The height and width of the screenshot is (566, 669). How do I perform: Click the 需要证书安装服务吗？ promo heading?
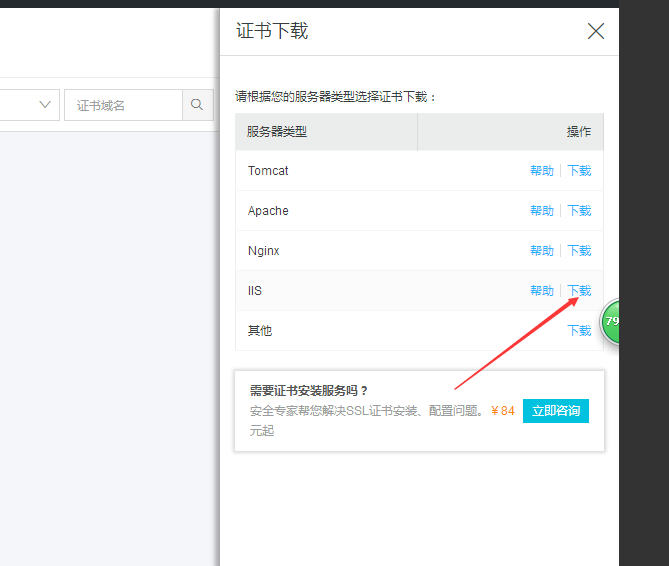coord(309,391)
